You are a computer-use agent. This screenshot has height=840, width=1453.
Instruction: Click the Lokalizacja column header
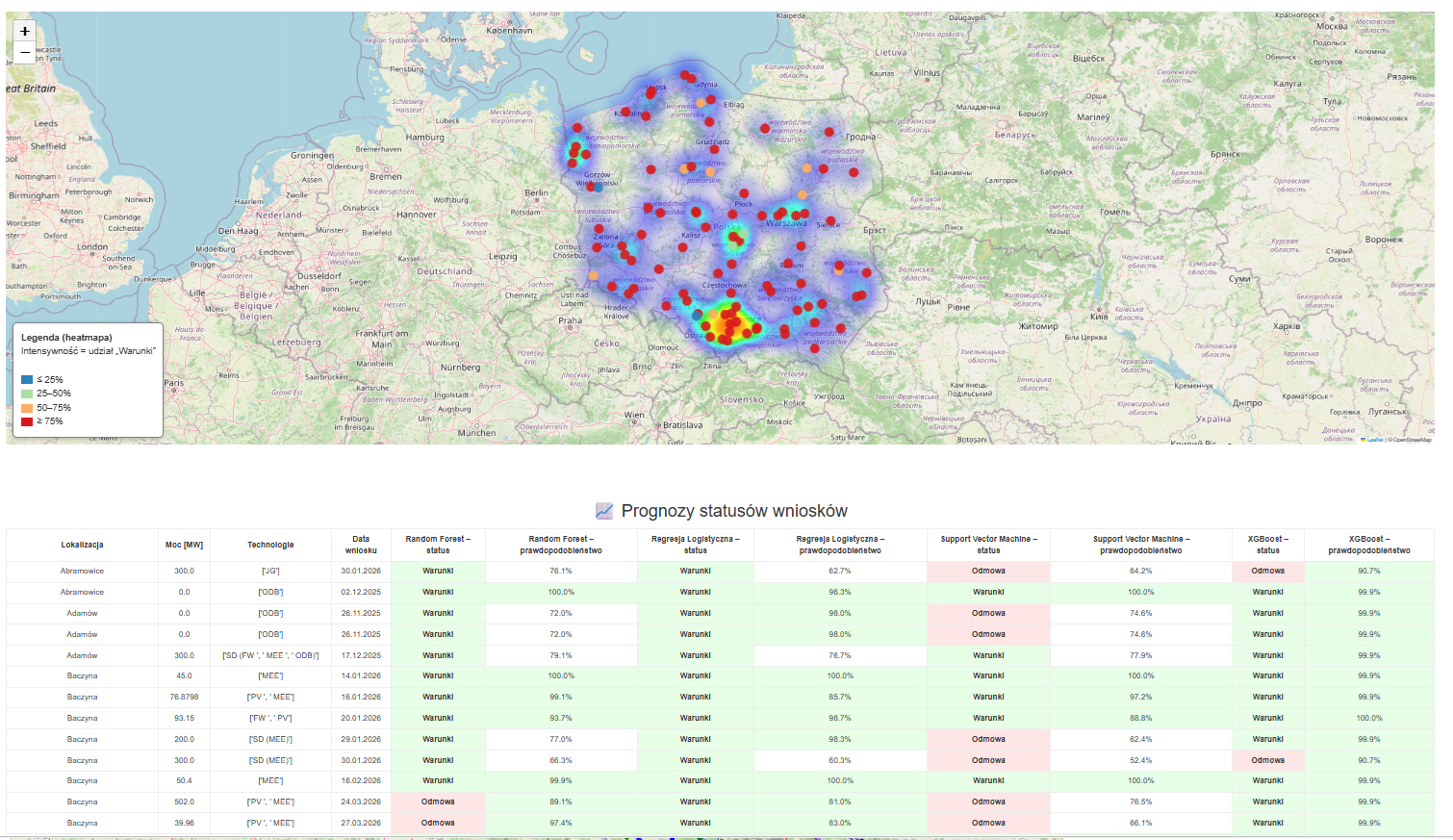[83, 545]
